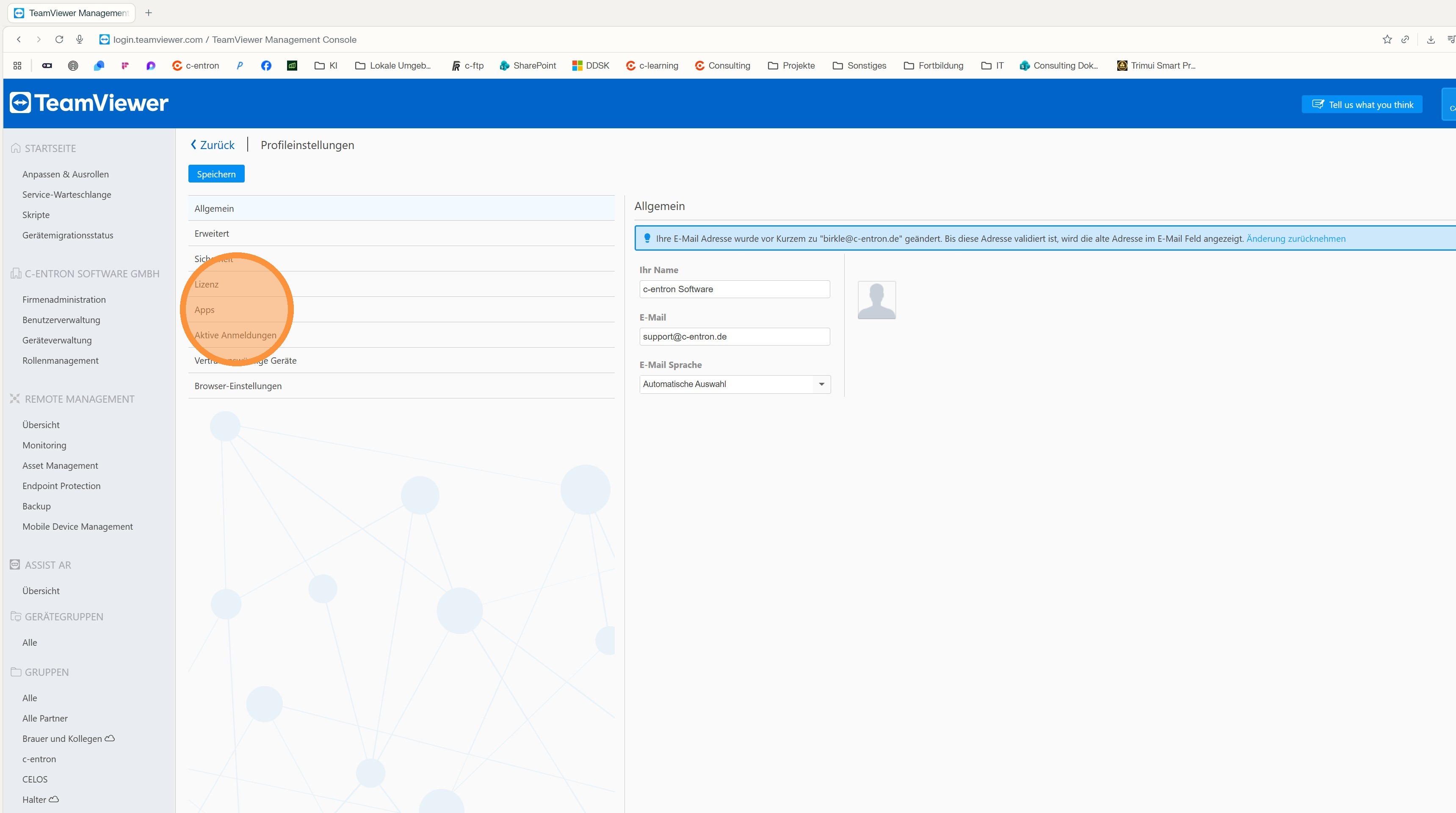Viewport: 1456px width, 813px height.
Task: Click the Ihr Name input field
Action: point(734,290)
